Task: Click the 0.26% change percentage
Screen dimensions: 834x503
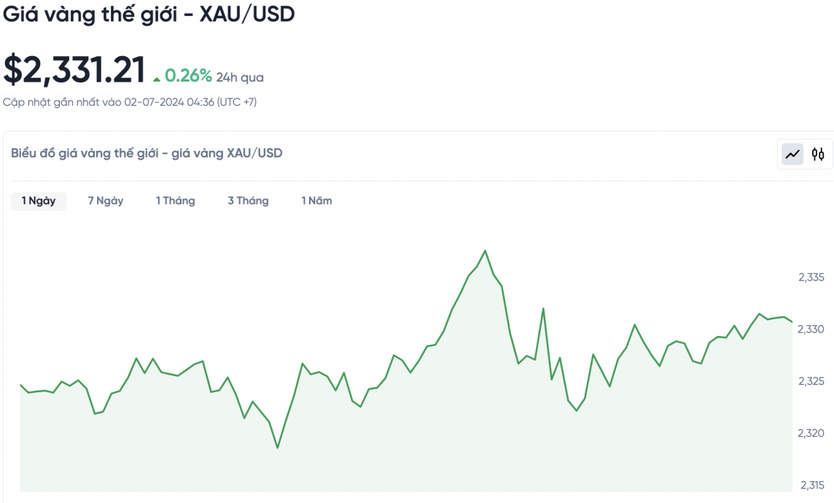Action: coord(188,76)
